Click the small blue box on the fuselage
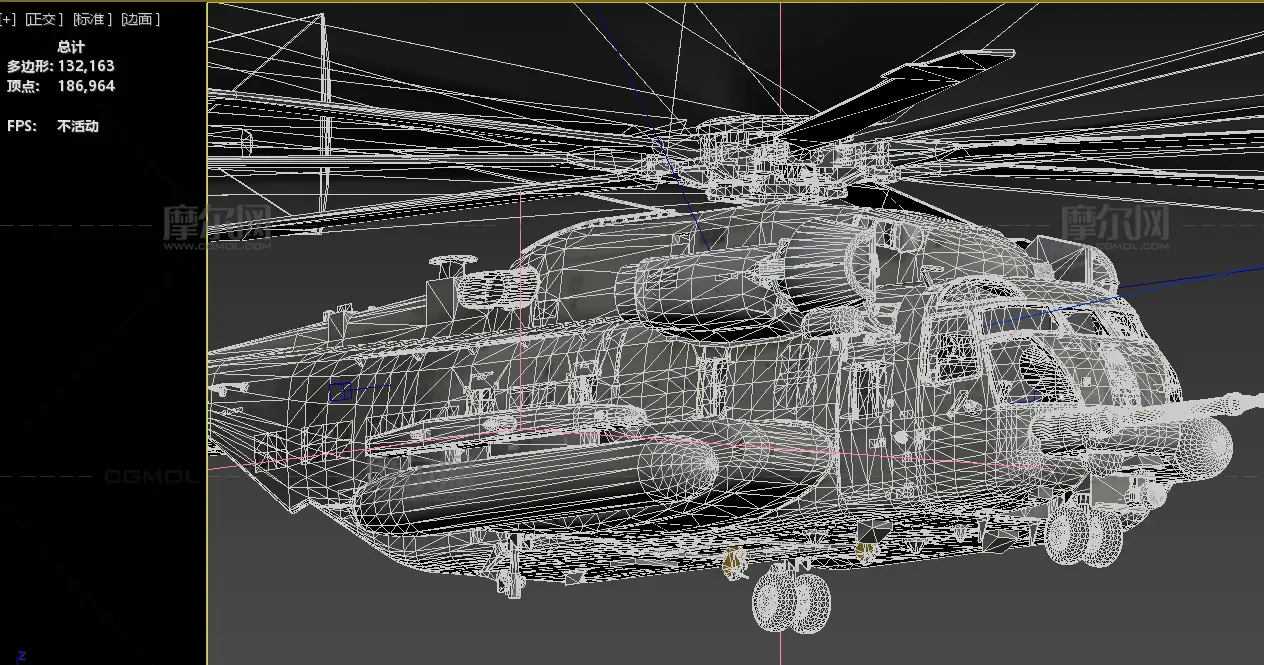 tap(341, 392)
